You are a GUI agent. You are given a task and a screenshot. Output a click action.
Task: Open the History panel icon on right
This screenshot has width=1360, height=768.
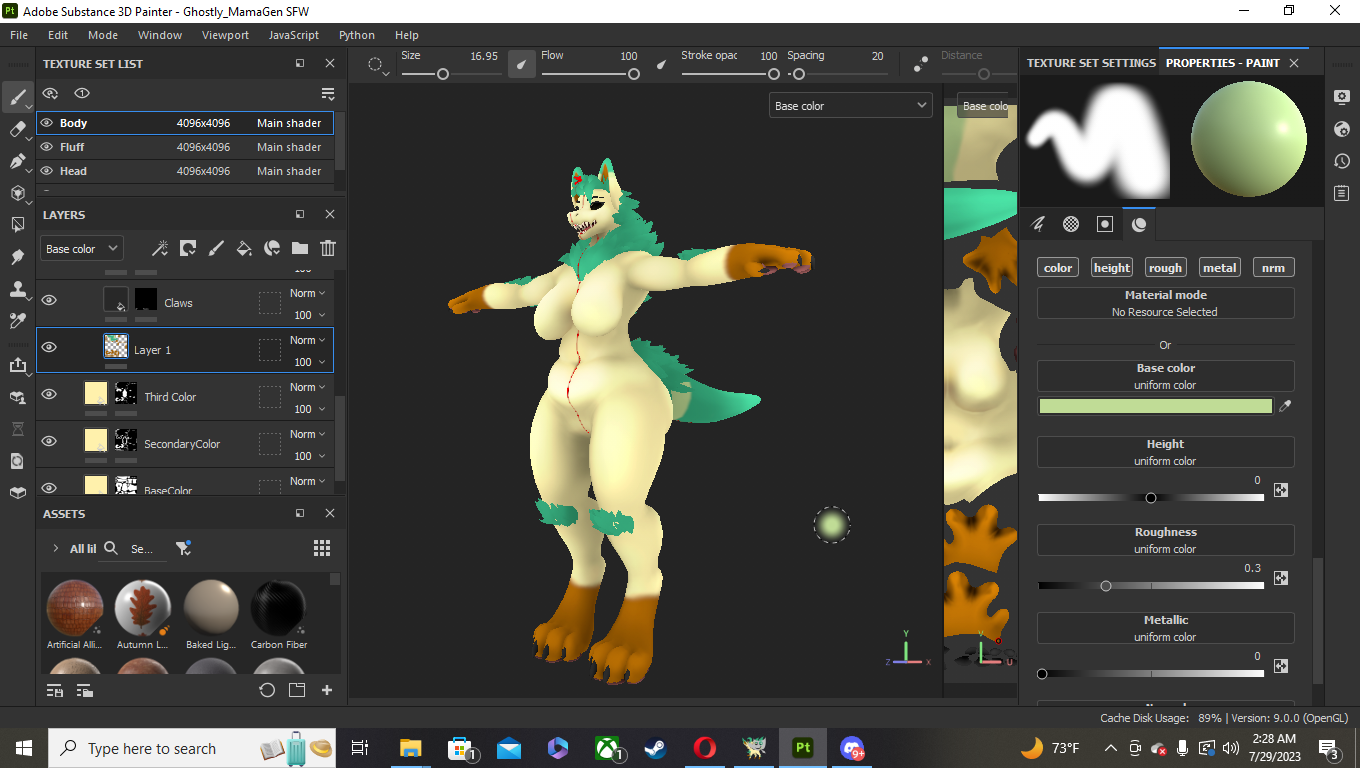point(1342,161)
